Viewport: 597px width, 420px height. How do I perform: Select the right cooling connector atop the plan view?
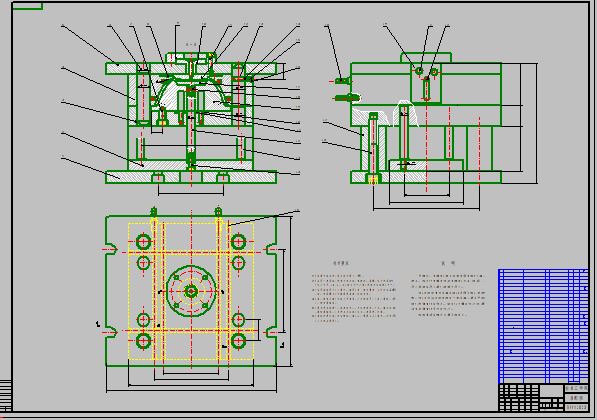218,211
